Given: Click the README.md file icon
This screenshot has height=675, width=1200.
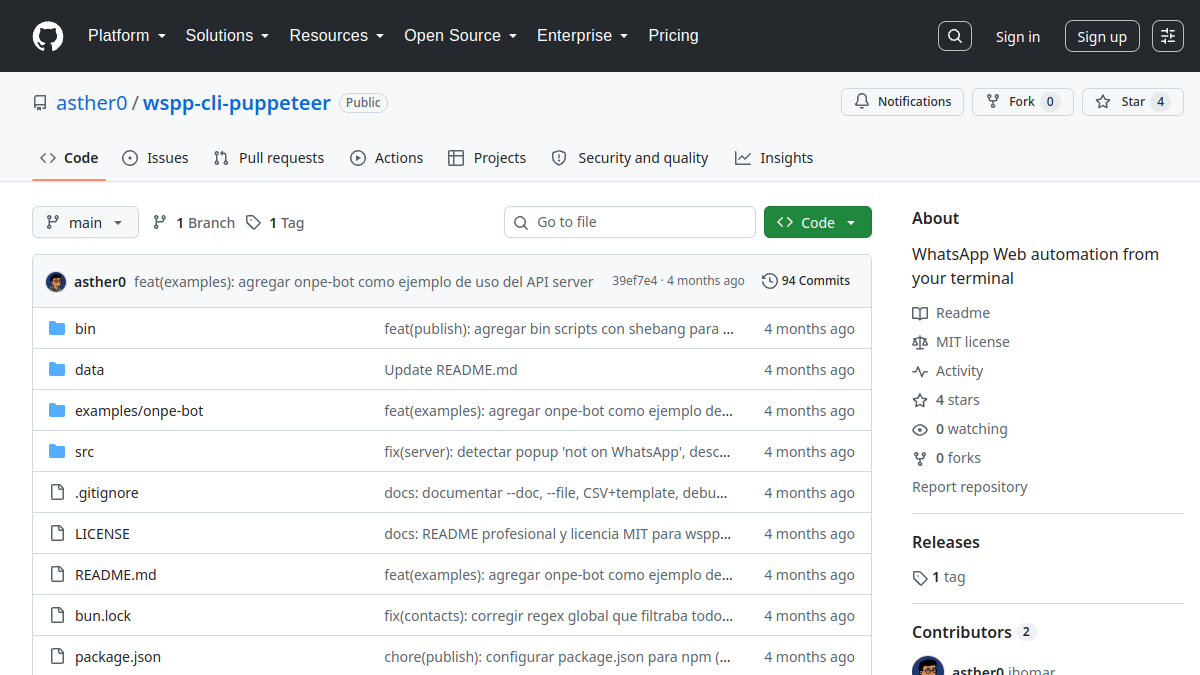Looking at the screenshot, I should (57, 574).
